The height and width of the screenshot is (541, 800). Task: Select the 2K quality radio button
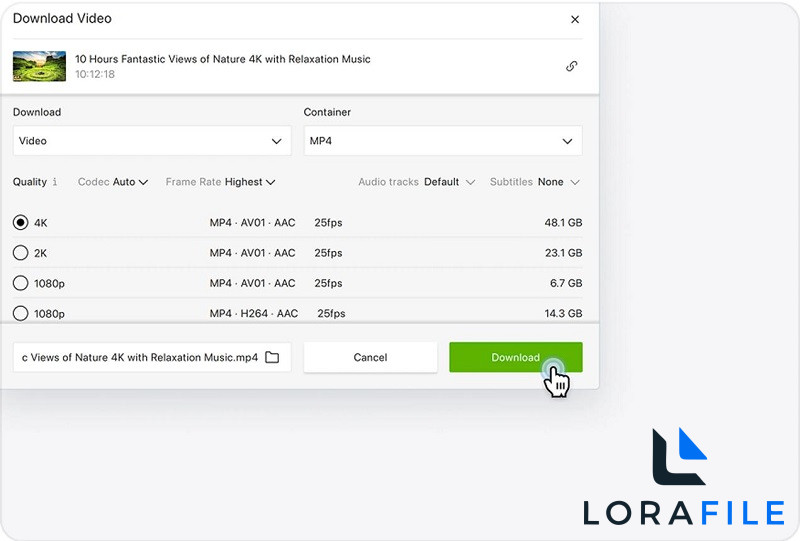tap(20, 253)
